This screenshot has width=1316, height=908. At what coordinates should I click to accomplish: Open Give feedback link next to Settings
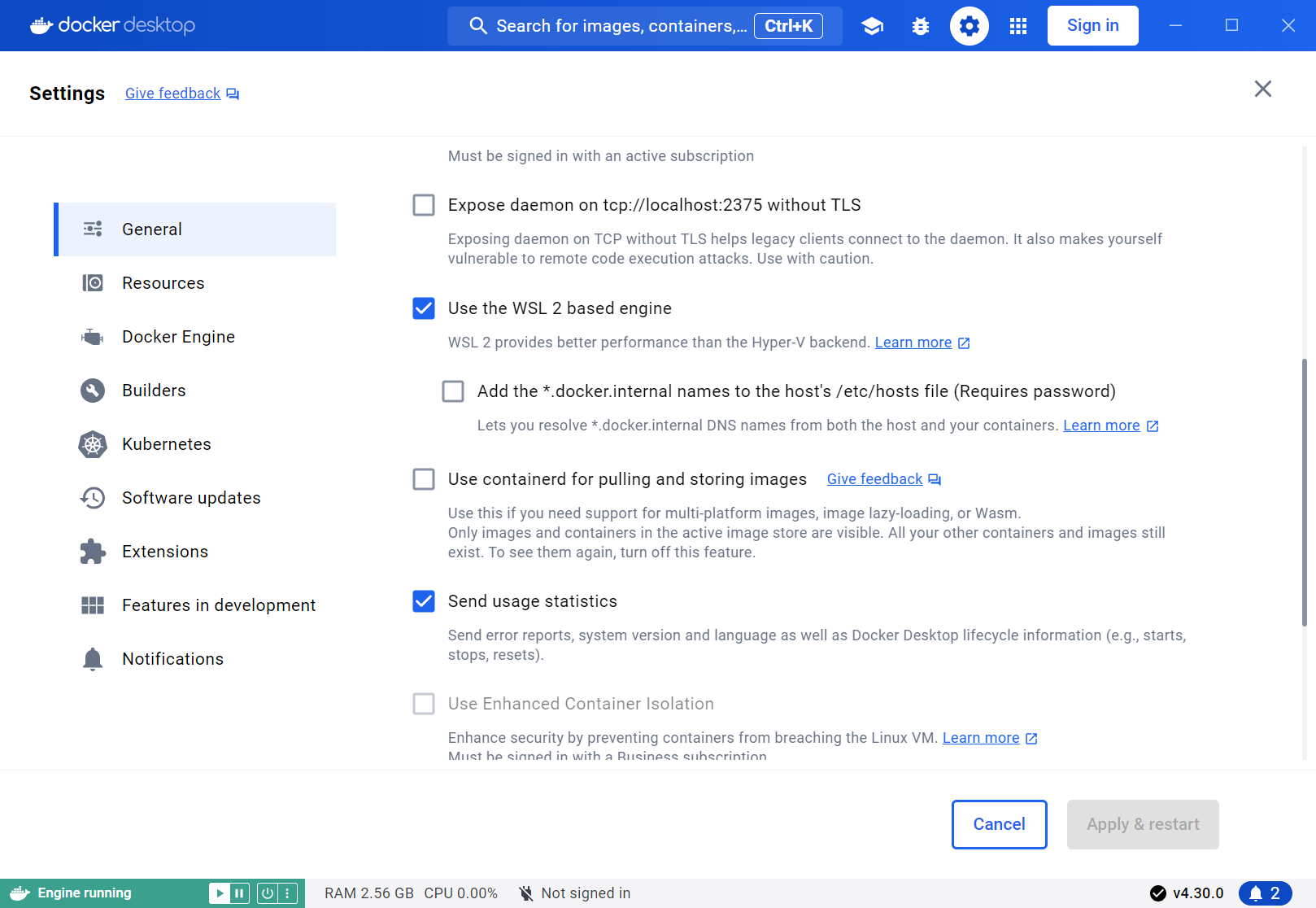172,94
